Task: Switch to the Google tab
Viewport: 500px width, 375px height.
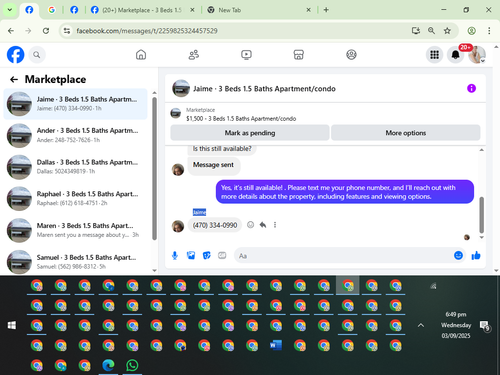Action: coord(52,10)
